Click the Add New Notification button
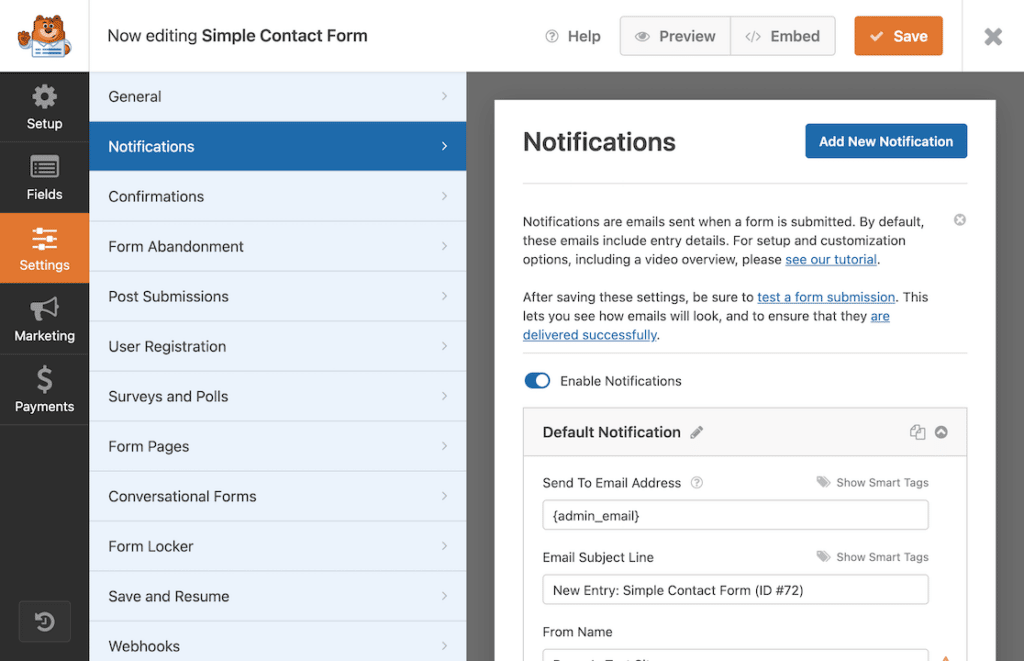Viewport: 1024px width, 661px height. coord(886,141)
